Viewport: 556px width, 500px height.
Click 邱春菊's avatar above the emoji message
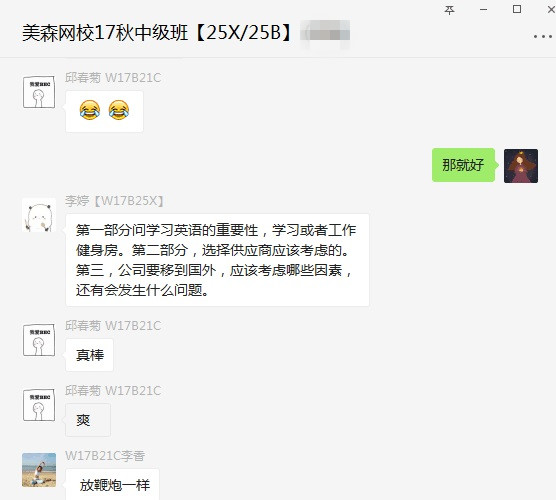(39, 92)
